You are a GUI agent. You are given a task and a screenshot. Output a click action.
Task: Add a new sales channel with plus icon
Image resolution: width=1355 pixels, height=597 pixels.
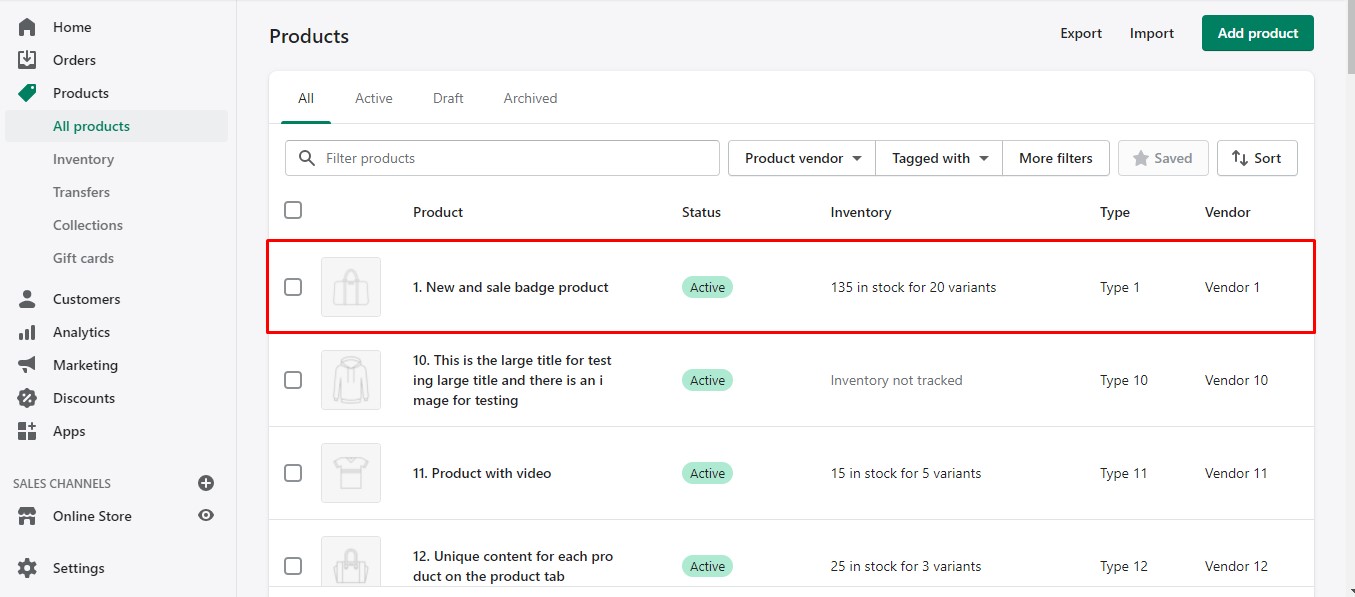[x=205, y=483]
